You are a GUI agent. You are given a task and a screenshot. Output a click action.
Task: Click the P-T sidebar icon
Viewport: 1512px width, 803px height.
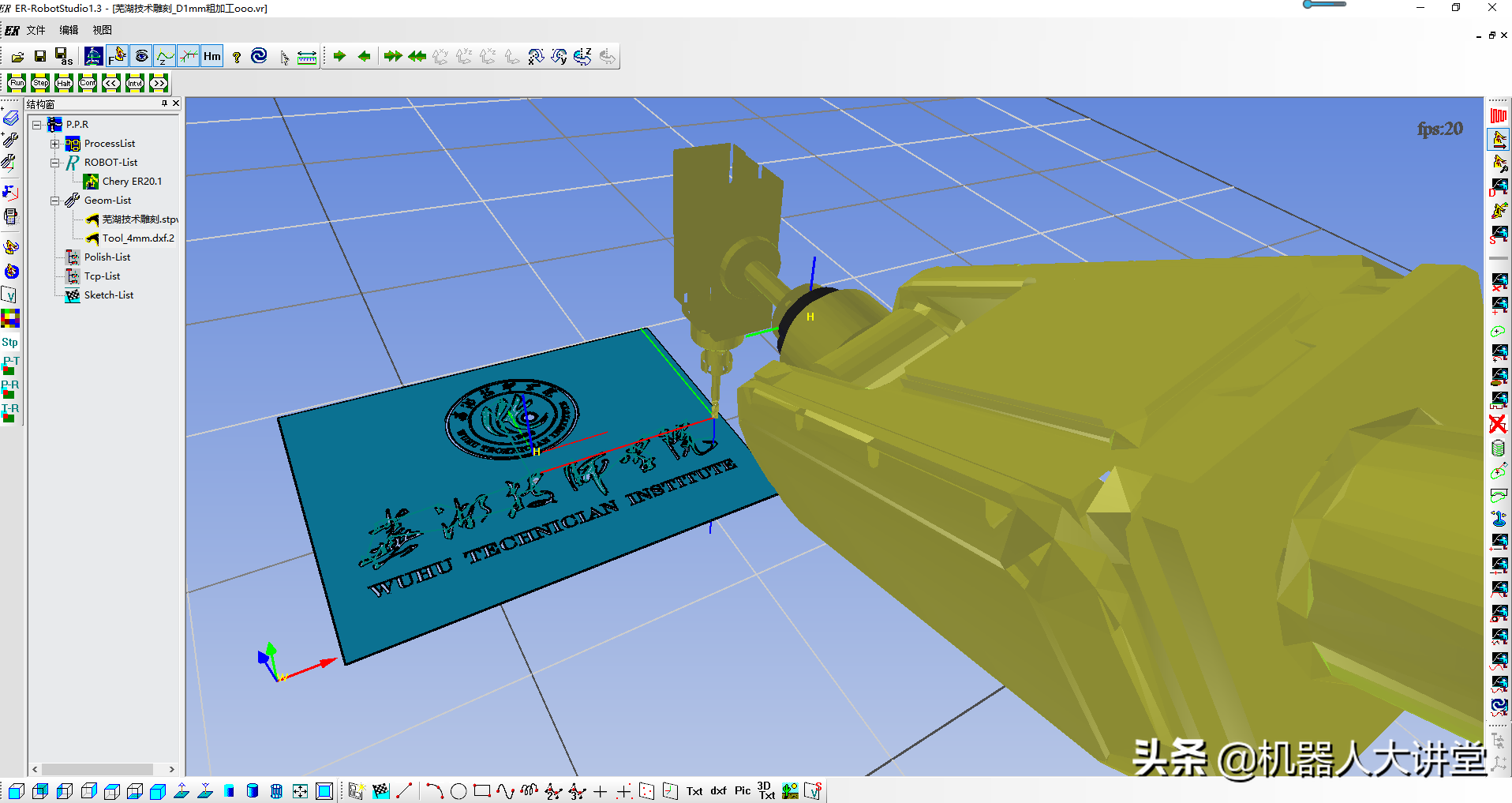pos(10,365)
